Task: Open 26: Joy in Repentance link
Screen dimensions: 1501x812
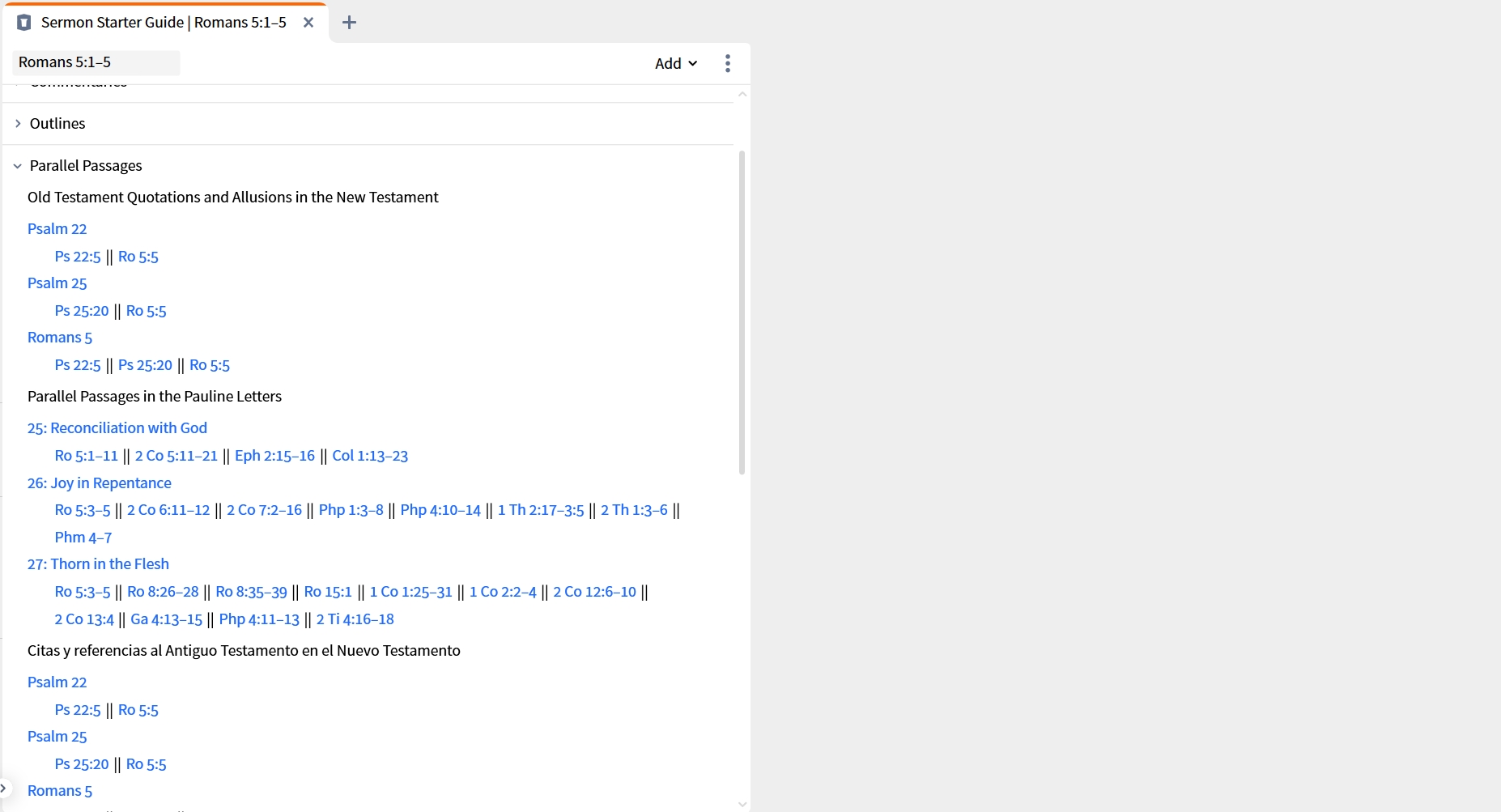Action: point(100,483)
